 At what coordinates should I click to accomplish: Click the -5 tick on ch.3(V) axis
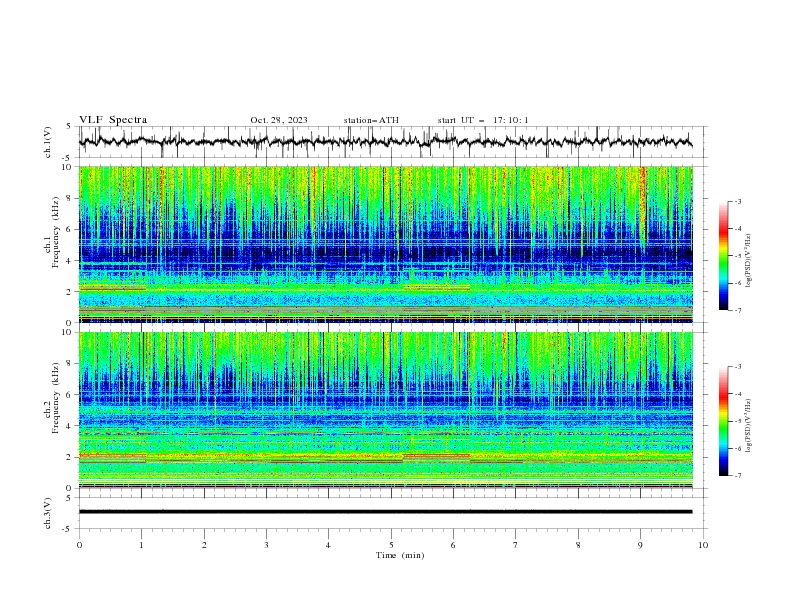pyautogui.click(x=68, y=529)
